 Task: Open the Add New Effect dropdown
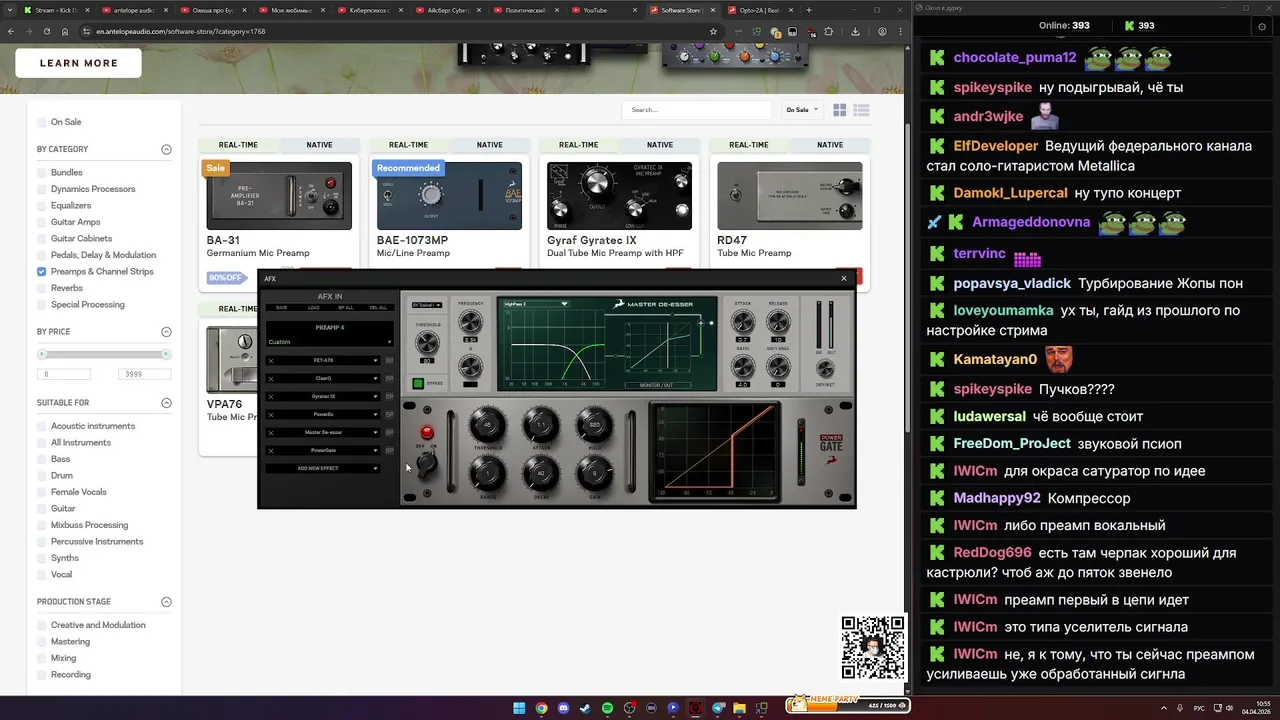coord(324,468)
